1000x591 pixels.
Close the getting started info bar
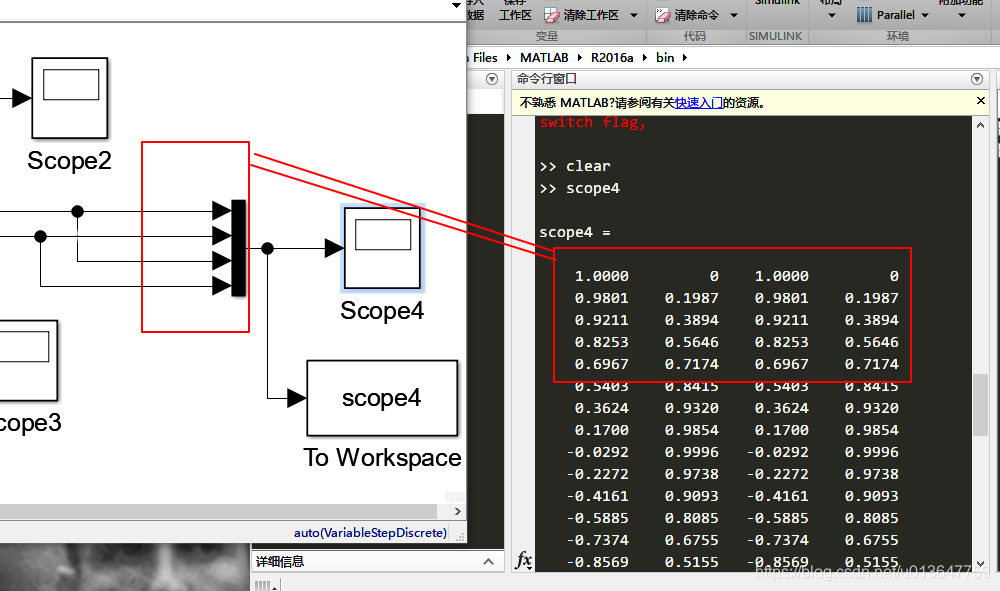pos(981,101)
